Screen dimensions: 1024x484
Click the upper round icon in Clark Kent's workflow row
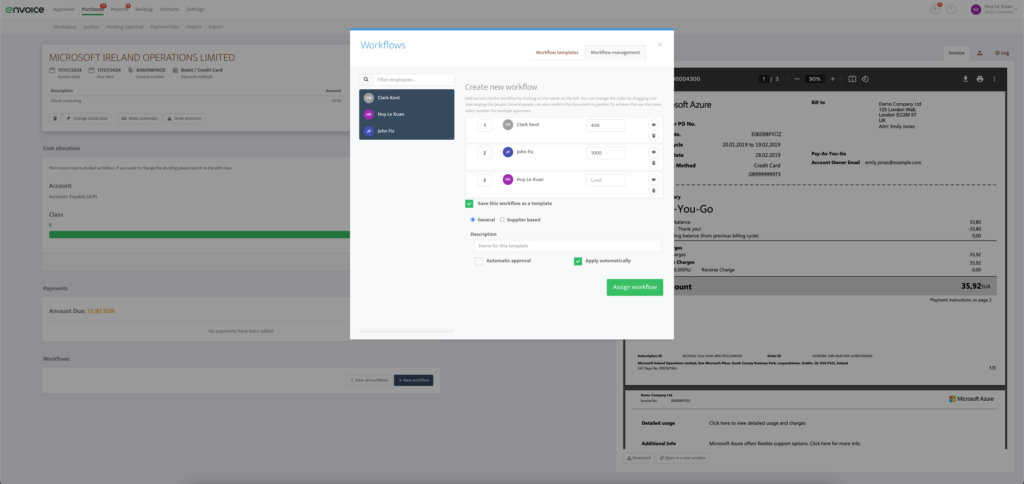click(x=653, y=124)
